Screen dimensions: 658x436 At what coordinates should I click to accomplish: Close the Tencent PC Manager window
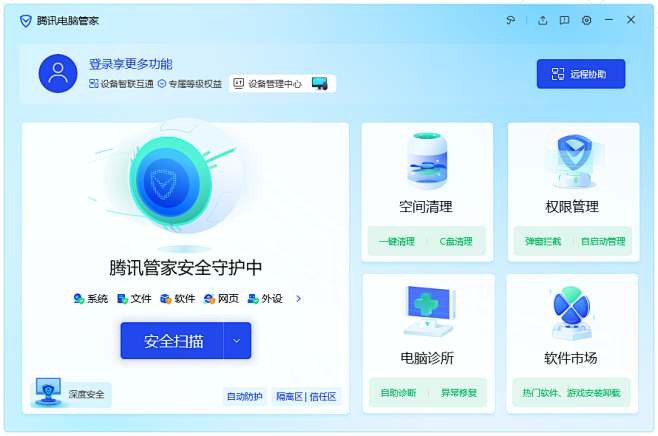631,20
